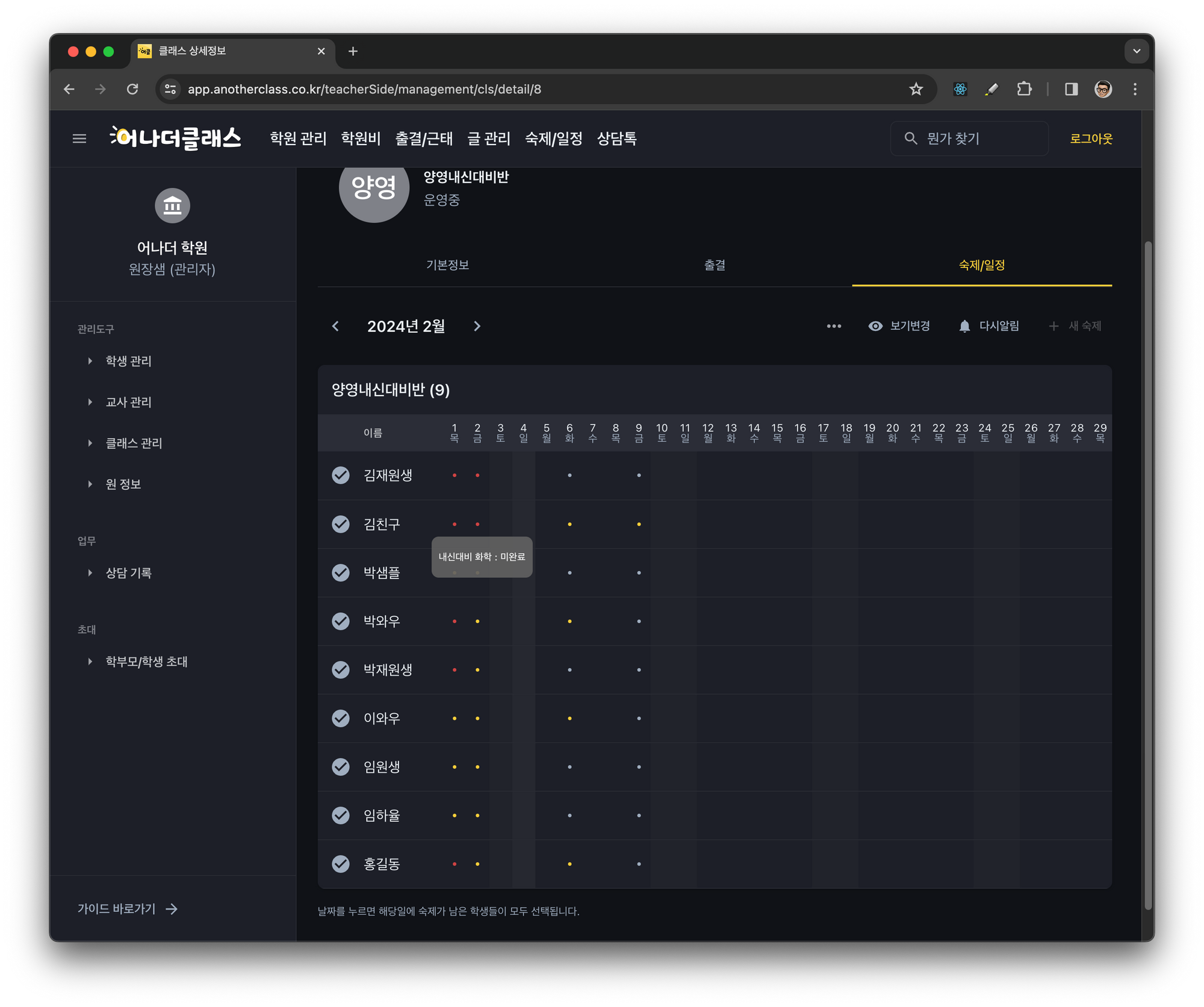Go to next month arrow
The image size is (1204, 1007).
pos(477,326)
